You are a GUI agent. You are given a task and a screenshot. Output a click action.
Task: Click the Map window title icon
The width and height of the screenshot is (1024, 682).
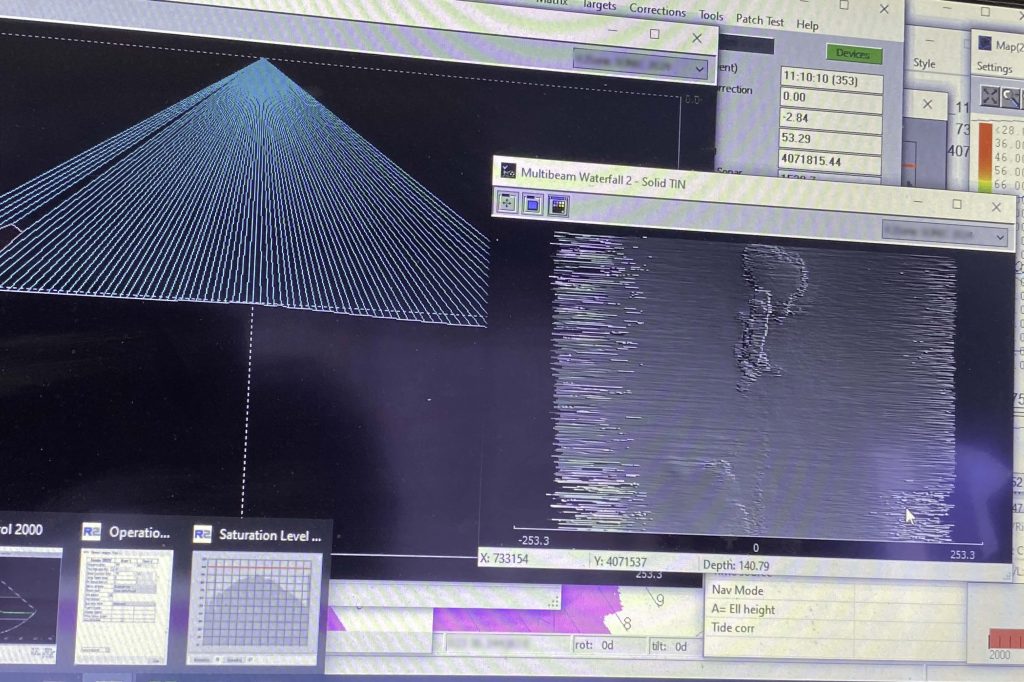coord(985,44)
